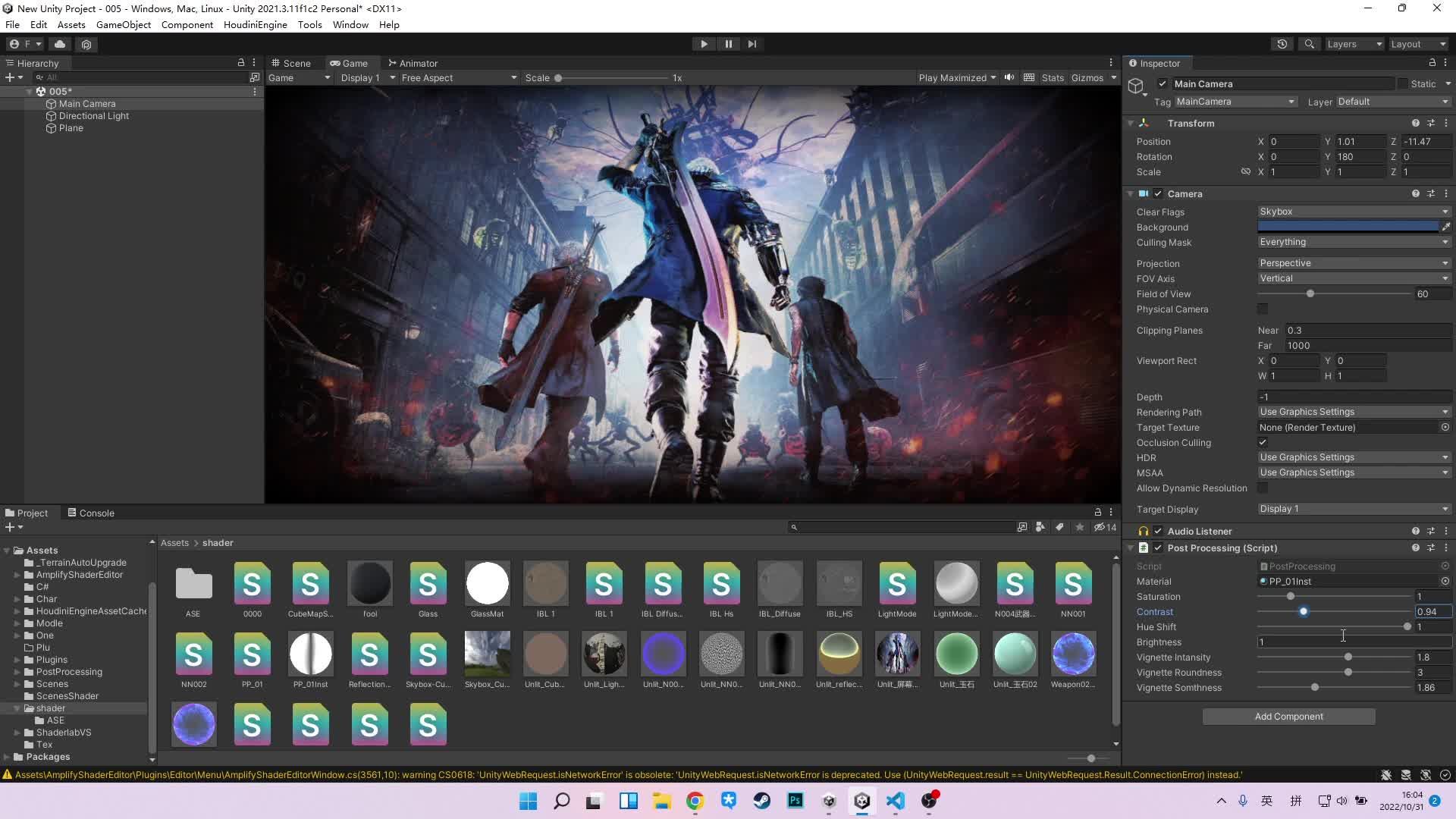Open the Layout toolbar button
1456x819 pixels.
pos(1418,44)
